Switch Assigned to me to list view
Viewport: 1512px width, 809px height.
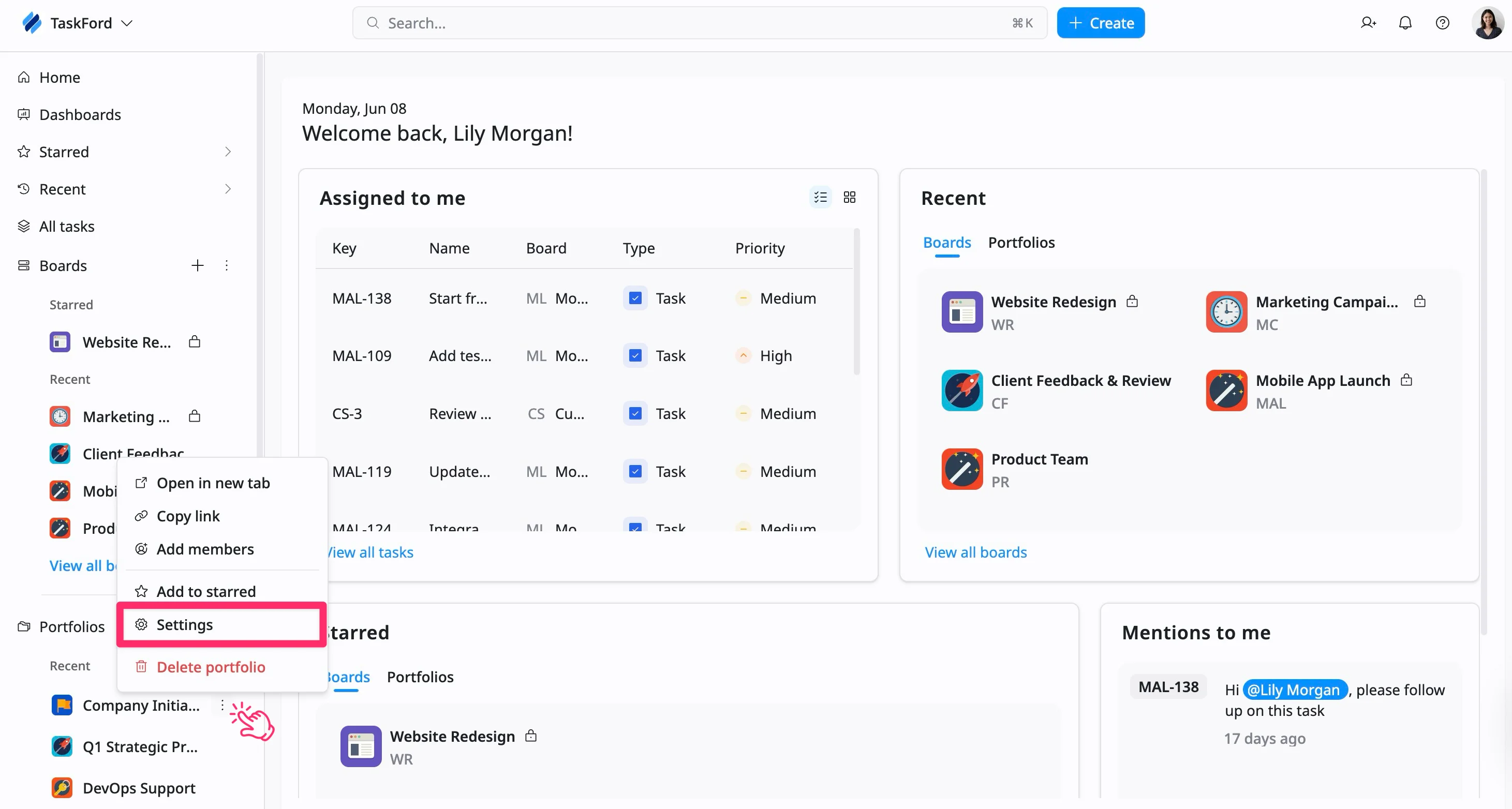pyautogui.click(x=820, y=197)
